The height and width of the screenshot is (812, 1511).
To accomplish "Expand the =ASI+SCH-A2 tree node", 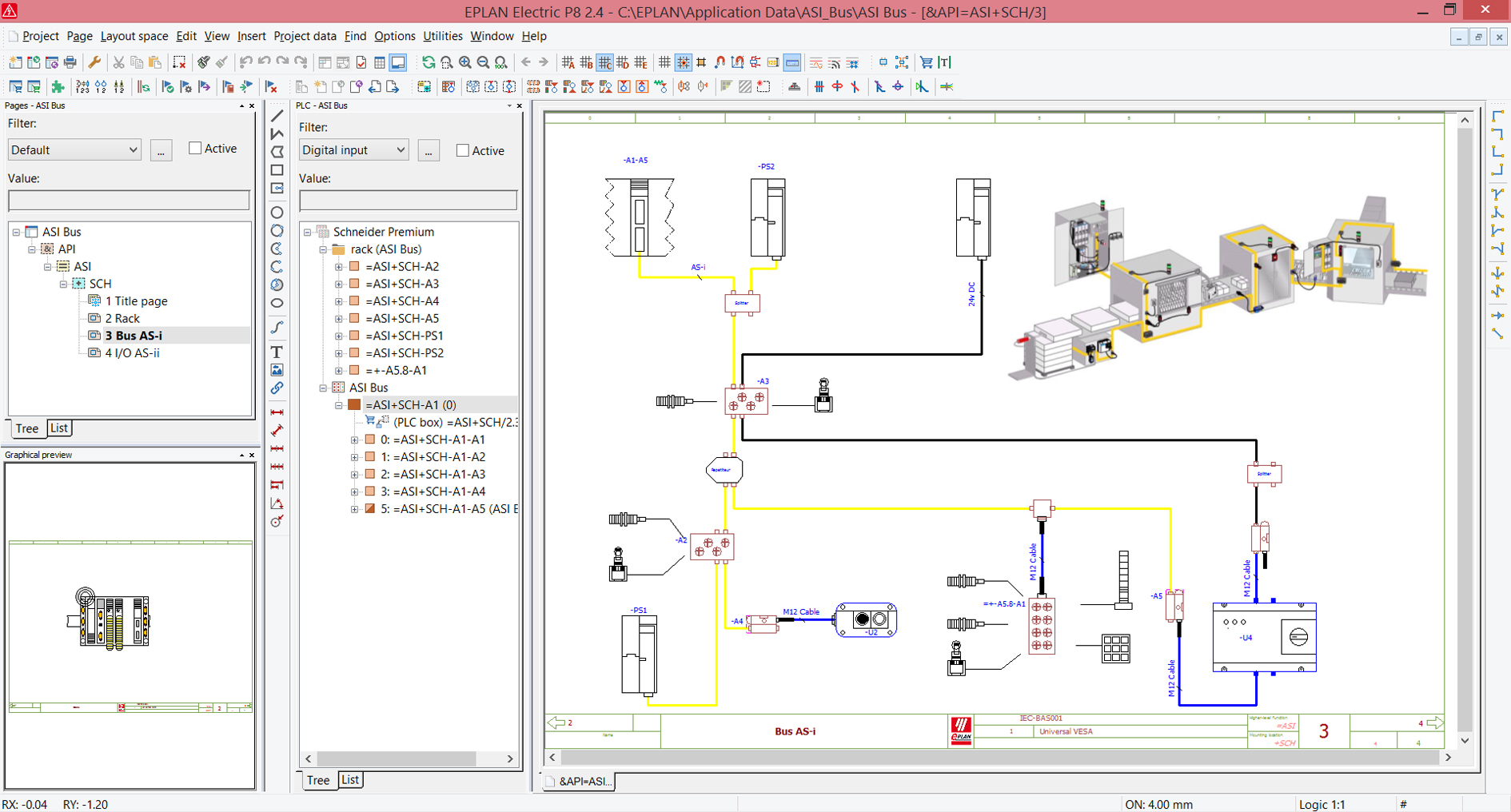I will pyautogui.click(x=338, y=266).
